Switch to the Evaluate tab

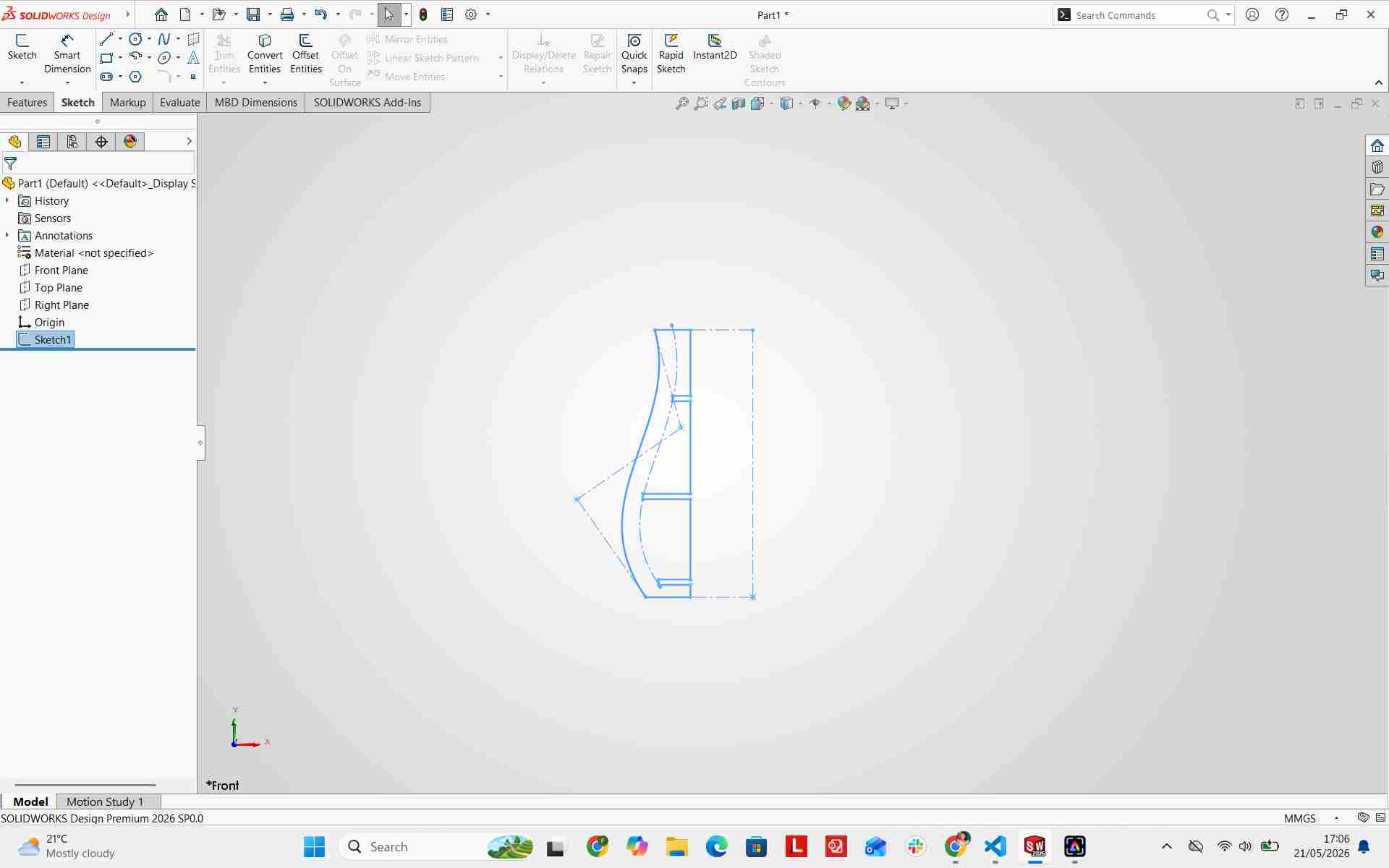[x=180, y=103]
